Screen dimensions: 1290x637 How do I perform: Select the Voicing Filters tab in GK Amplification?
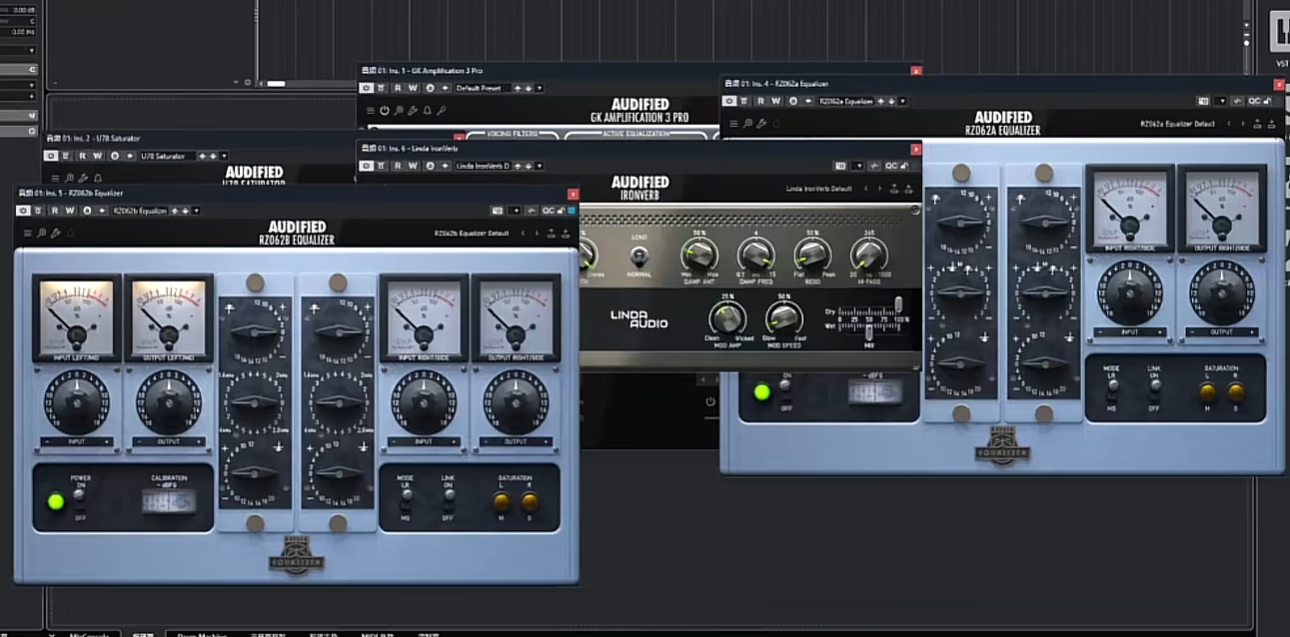point(514,134)
